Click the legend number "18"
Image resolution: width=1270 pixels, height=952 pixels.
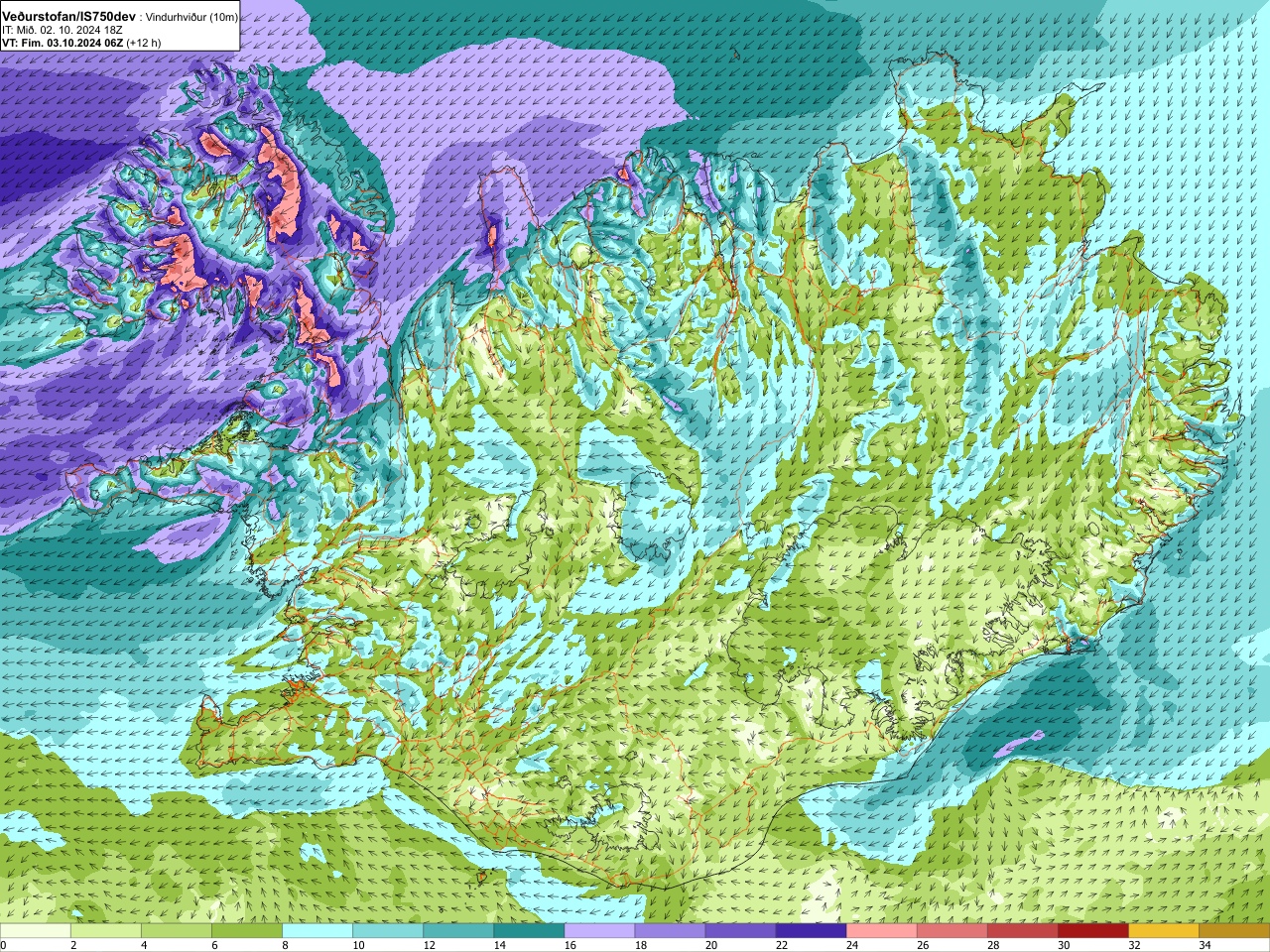[640, 945]
